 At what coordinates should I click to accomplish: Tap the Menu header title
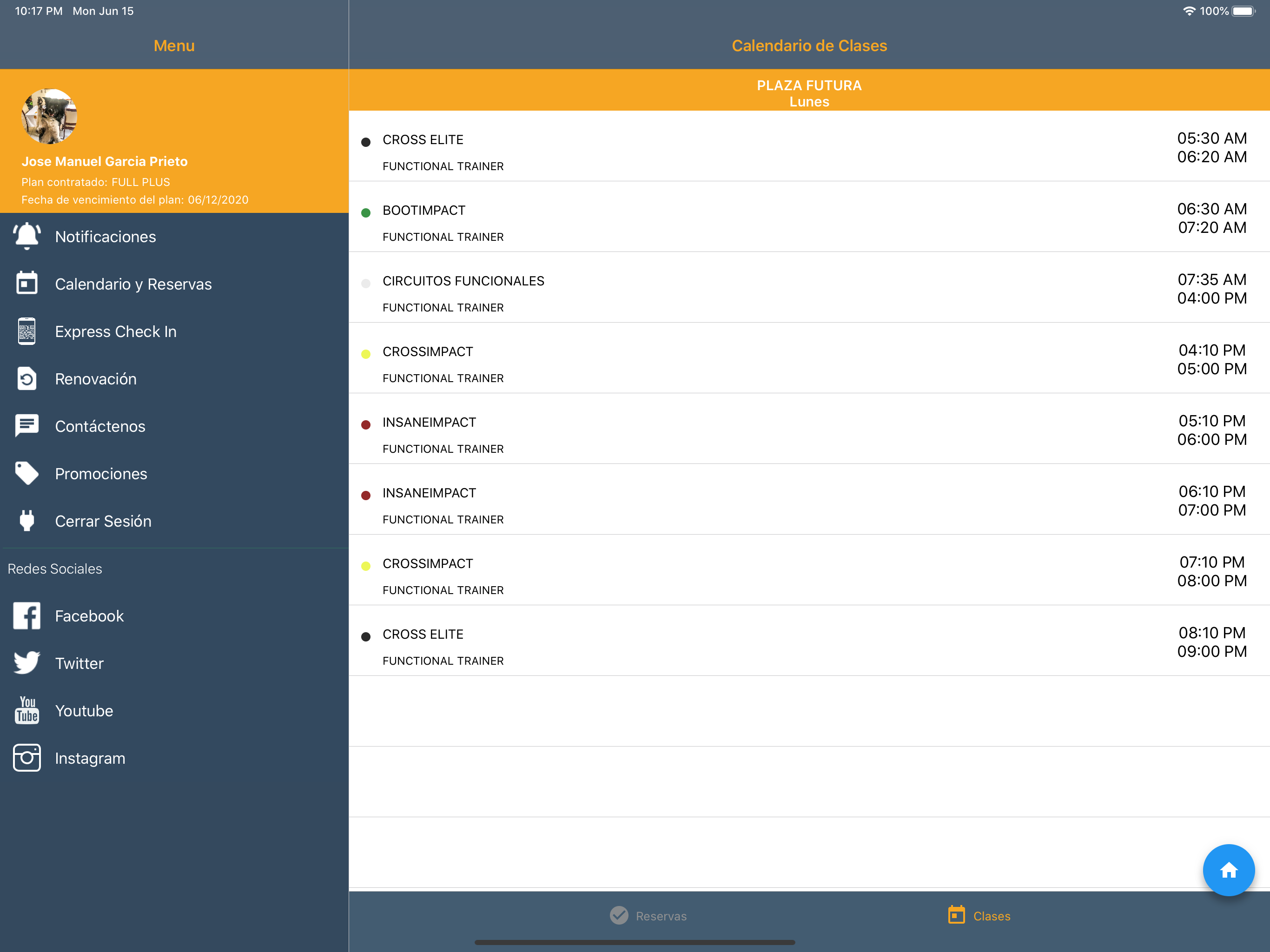coord(174,46)
